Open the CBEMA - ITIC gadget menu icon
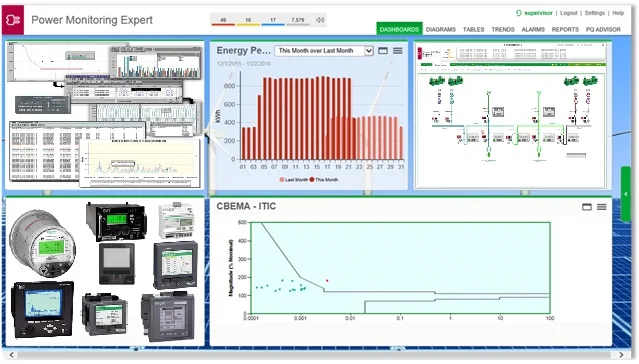This screenshot has width=639, height=364. click(602, 207)
